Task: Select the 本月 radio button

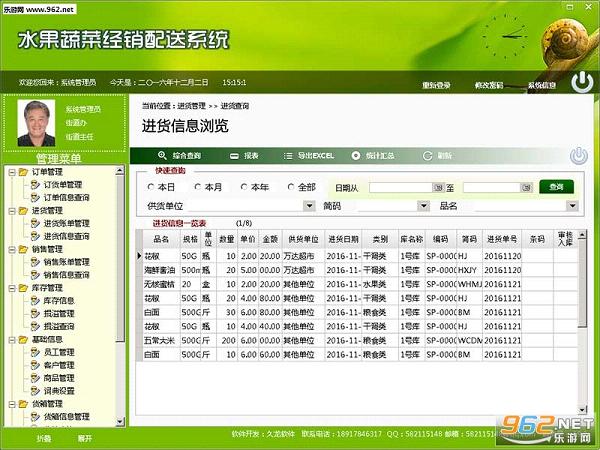Action: (197, 187)
